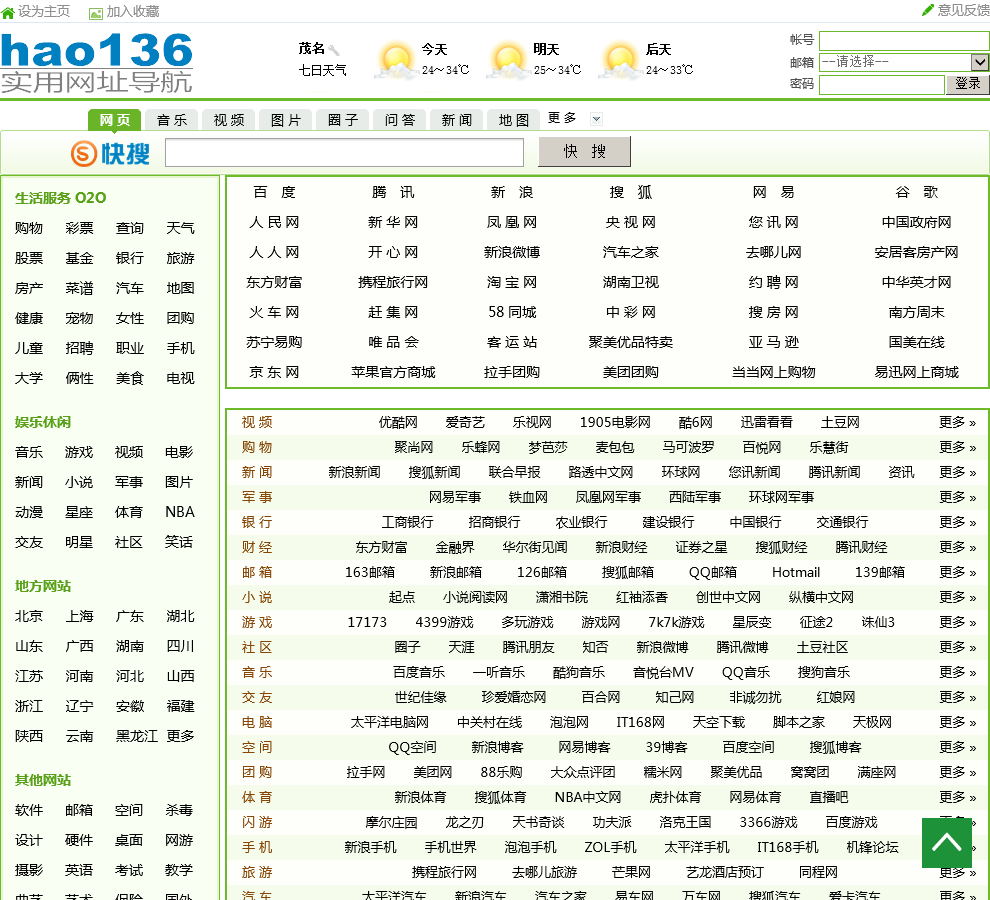
Task: Open the 淘宝网 link
Action: (x=511, y=282)
